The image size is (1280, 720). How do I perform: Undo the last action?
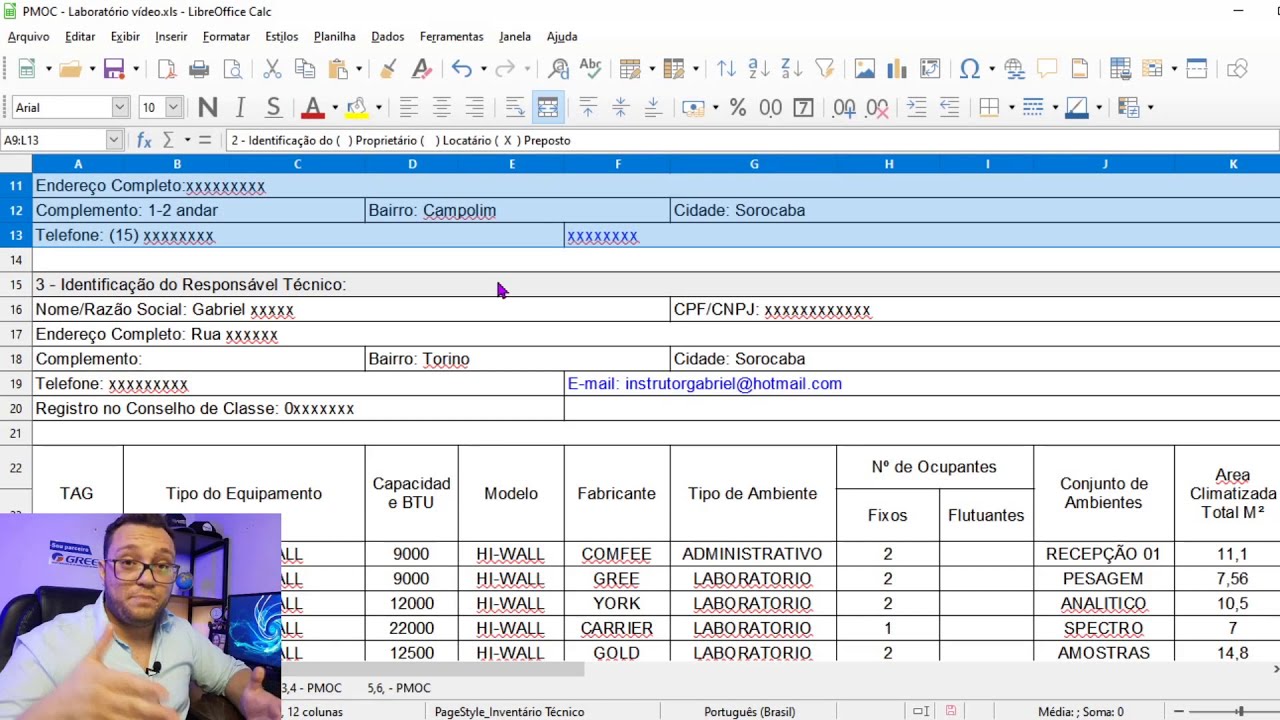tap(461, 69)
